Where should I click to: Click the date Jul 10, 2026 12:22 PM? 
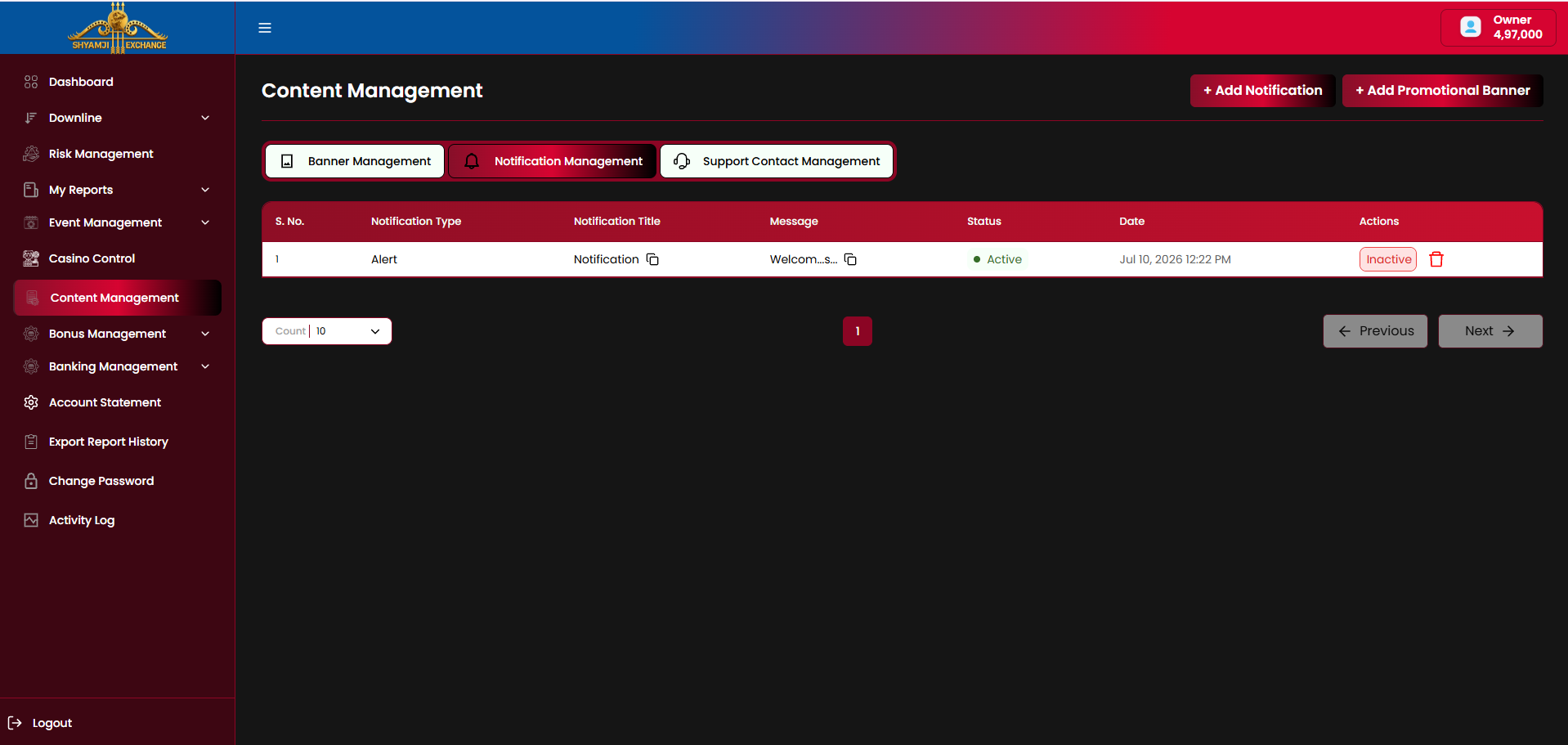pyautogui.click(x=1175, y=259)
